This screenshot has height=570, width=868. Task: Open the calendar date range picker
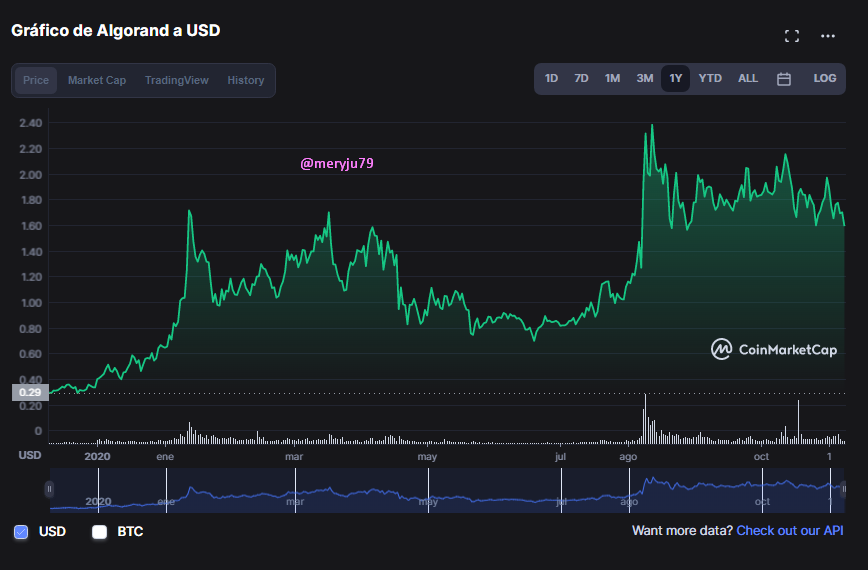783,79
